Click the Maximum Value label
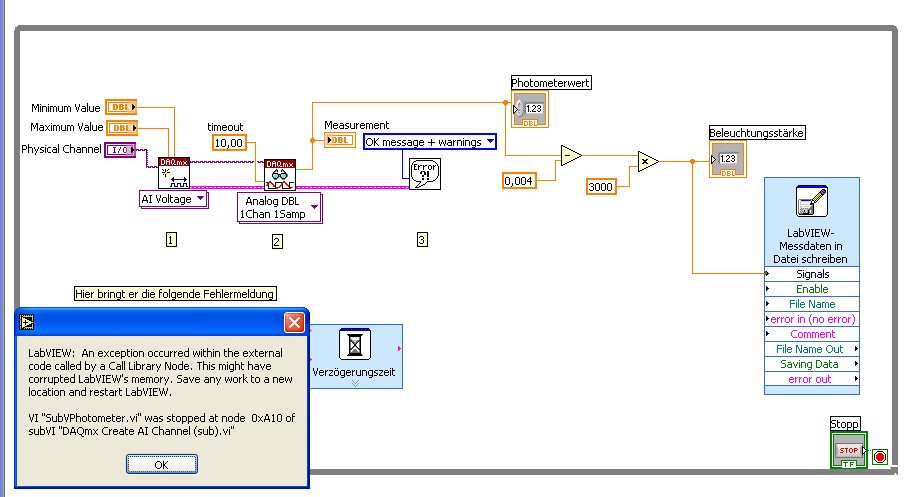This screenshot has width=909, height=497. coord(67,127)
